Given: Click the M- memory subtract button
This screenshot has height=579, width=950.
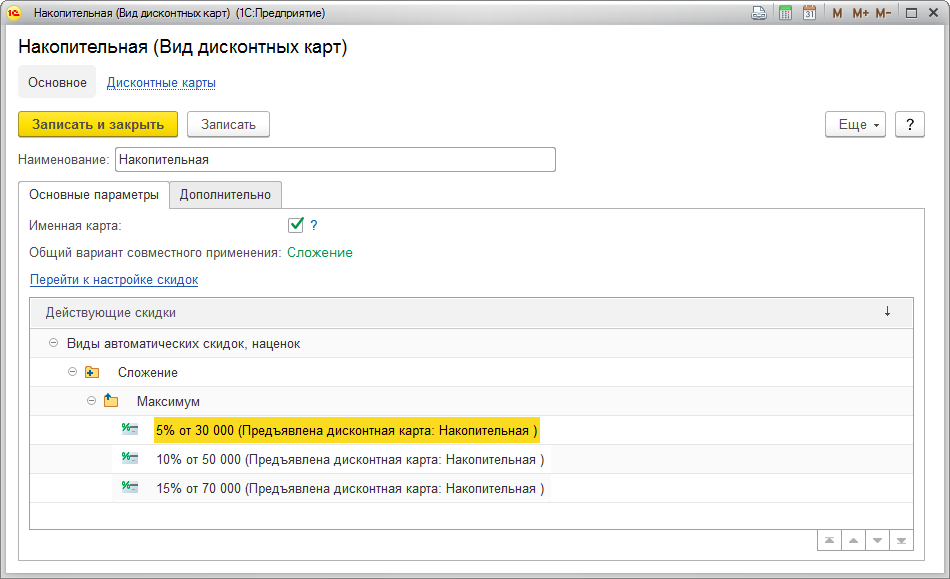Looking at the screenshot, I should pyautogui.click(x=883, y=13).
